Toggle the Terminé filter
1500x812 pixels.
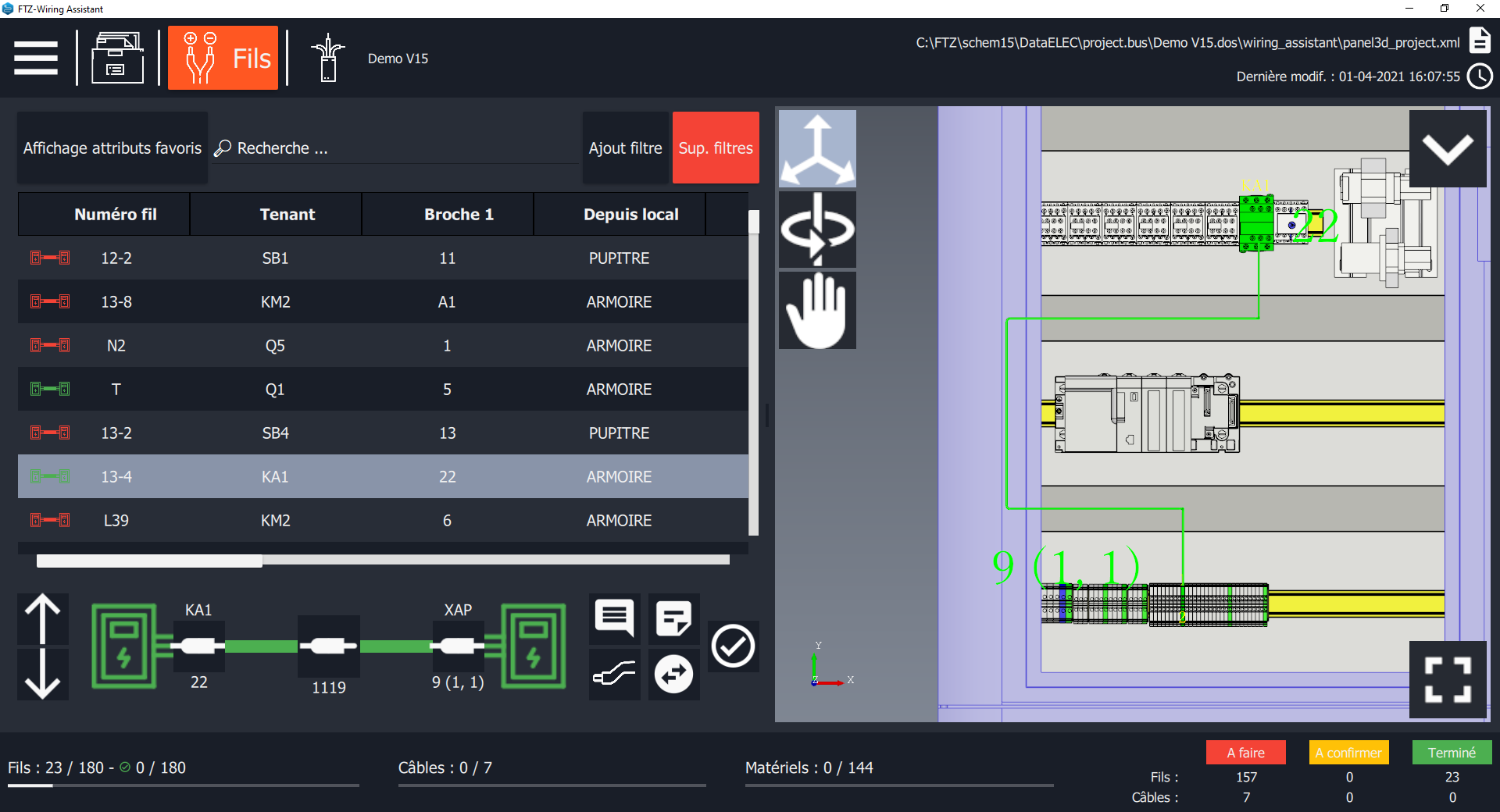(x=1452, y=753)
